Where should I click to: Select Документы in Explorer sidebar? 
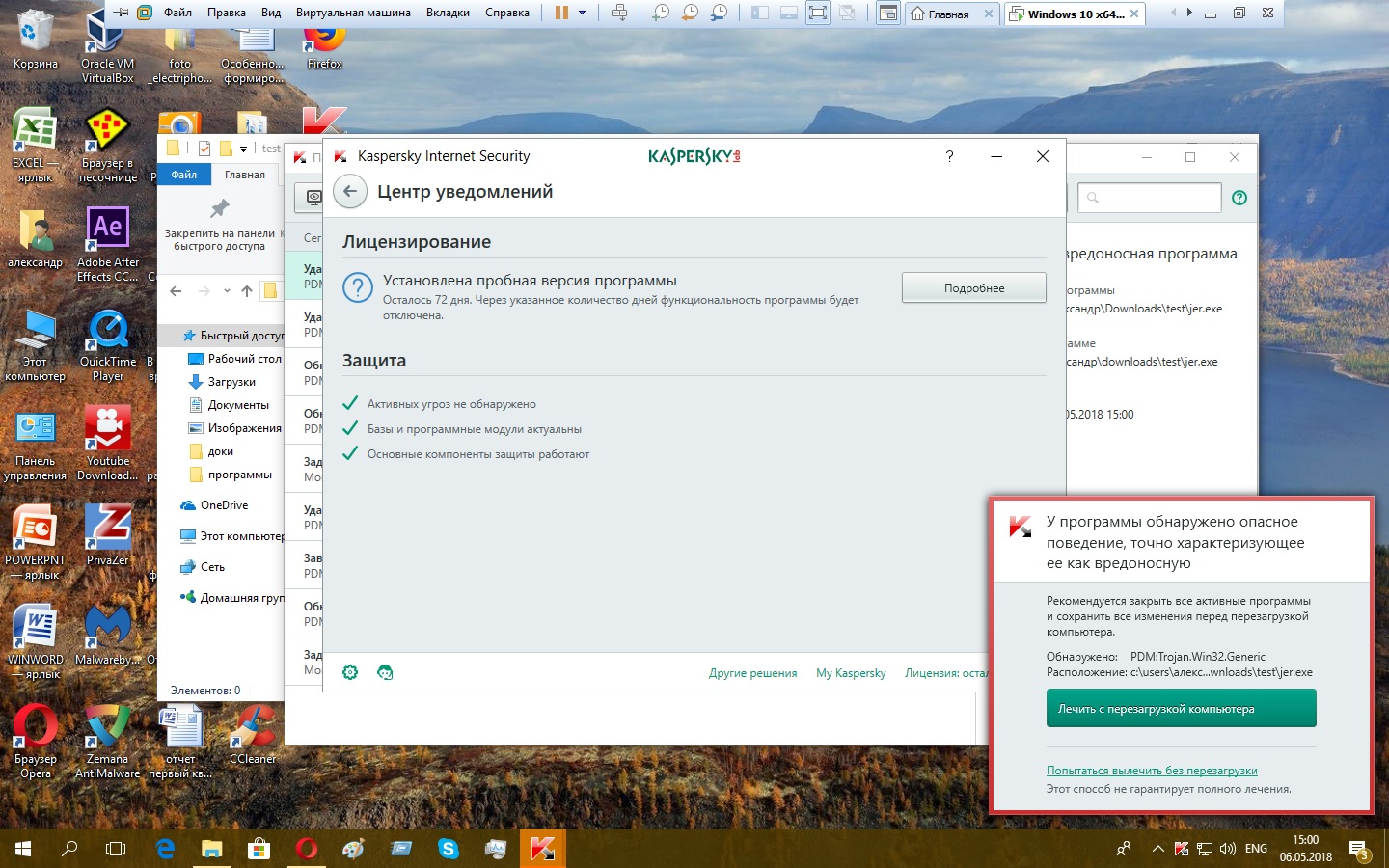(230, 405)
